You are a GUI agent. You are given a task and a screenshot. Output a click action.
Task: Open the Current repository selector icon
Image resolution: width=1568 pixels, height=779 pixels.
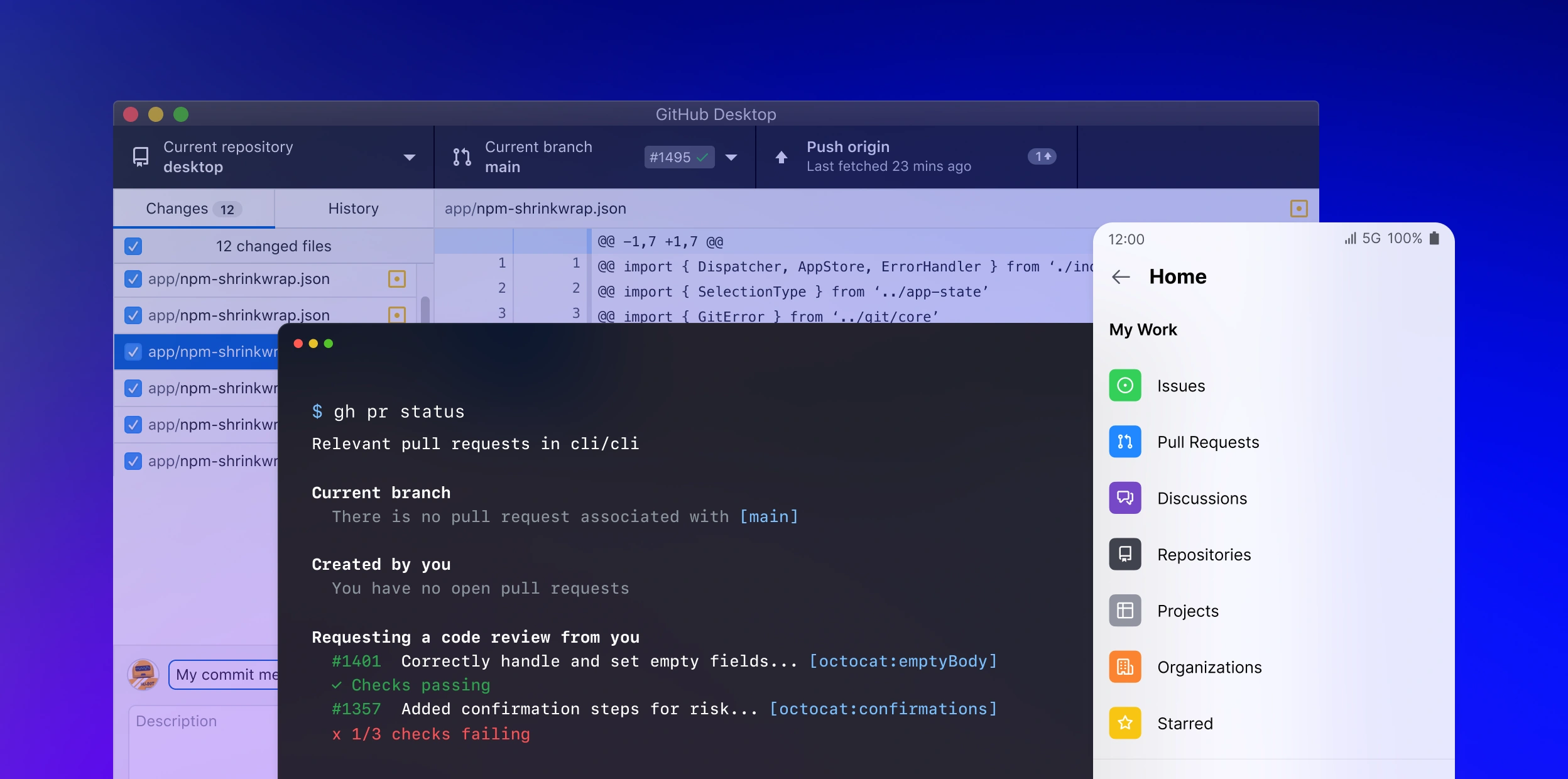click(x=139, y=156)
